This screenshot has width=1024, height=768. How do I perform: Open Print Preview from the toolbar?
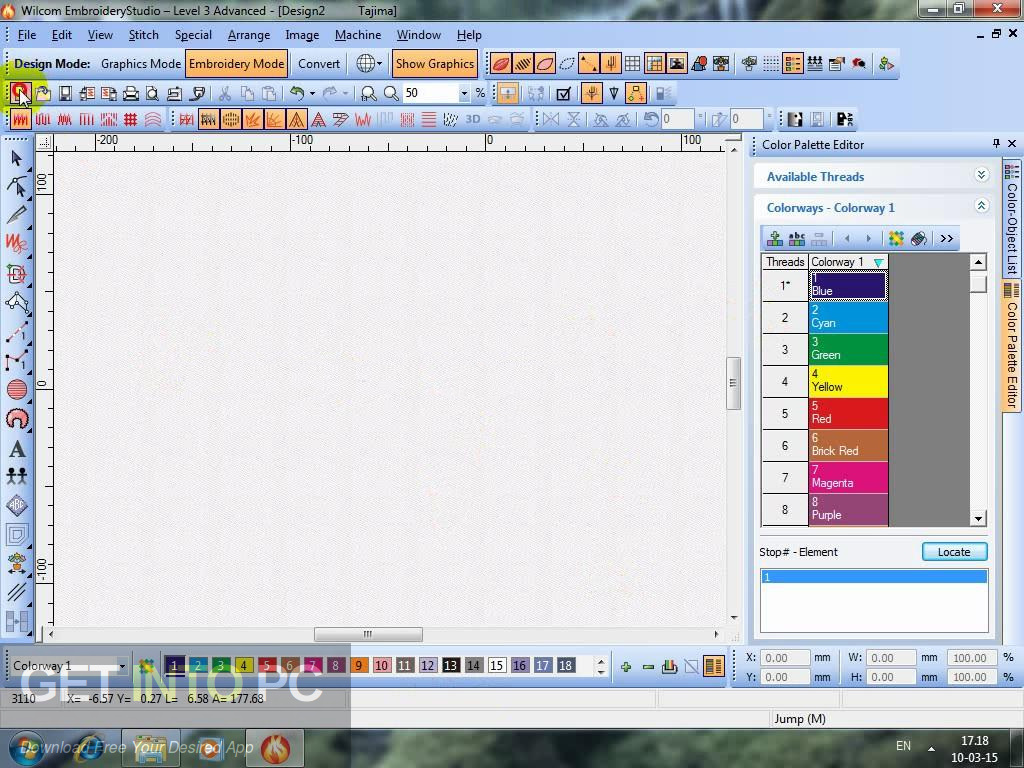tap(152, 93)
